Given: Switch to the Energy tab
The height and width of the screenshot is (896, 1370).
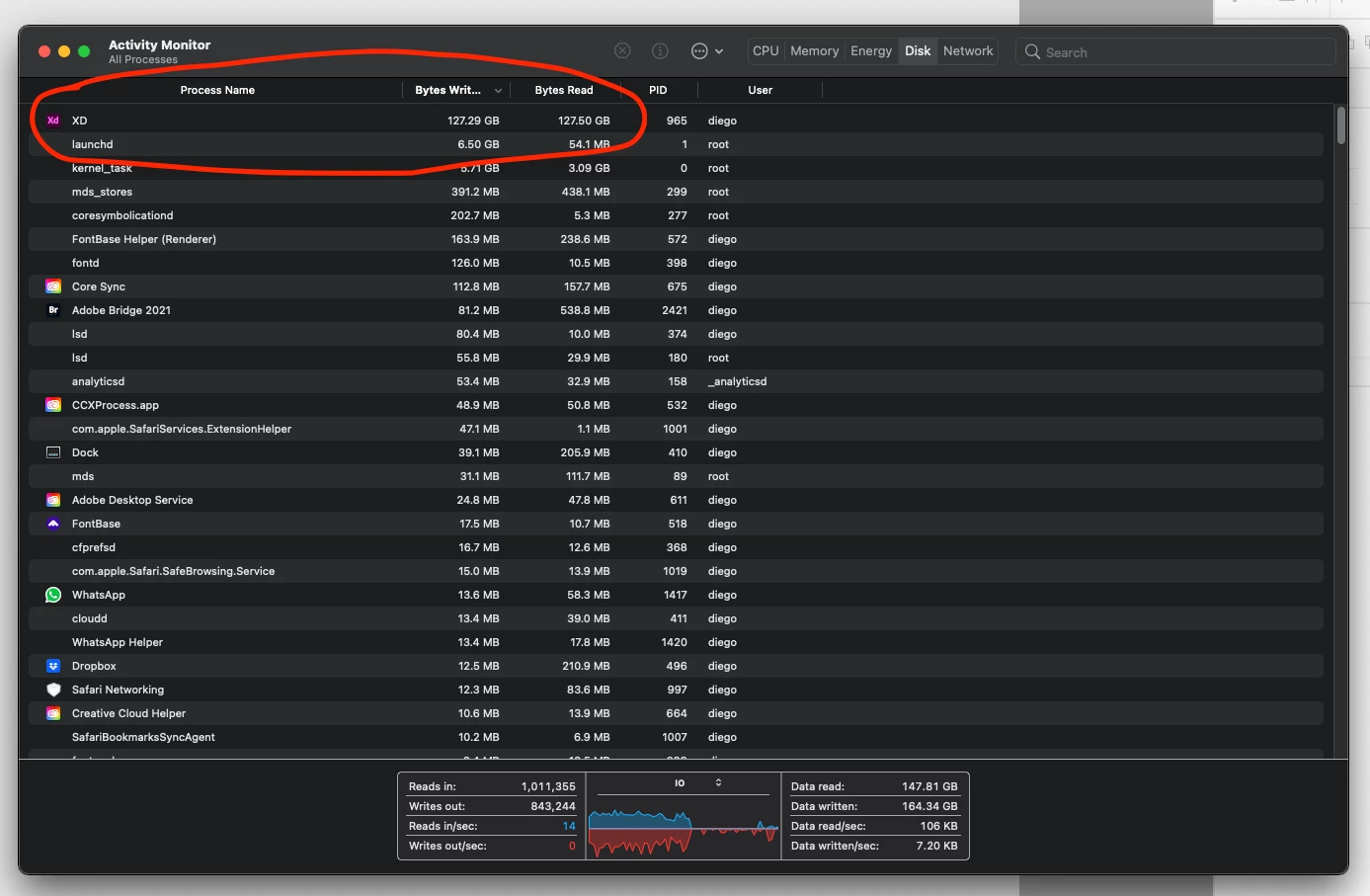Looking at the screenshot, I should click(x=871, y=50).
